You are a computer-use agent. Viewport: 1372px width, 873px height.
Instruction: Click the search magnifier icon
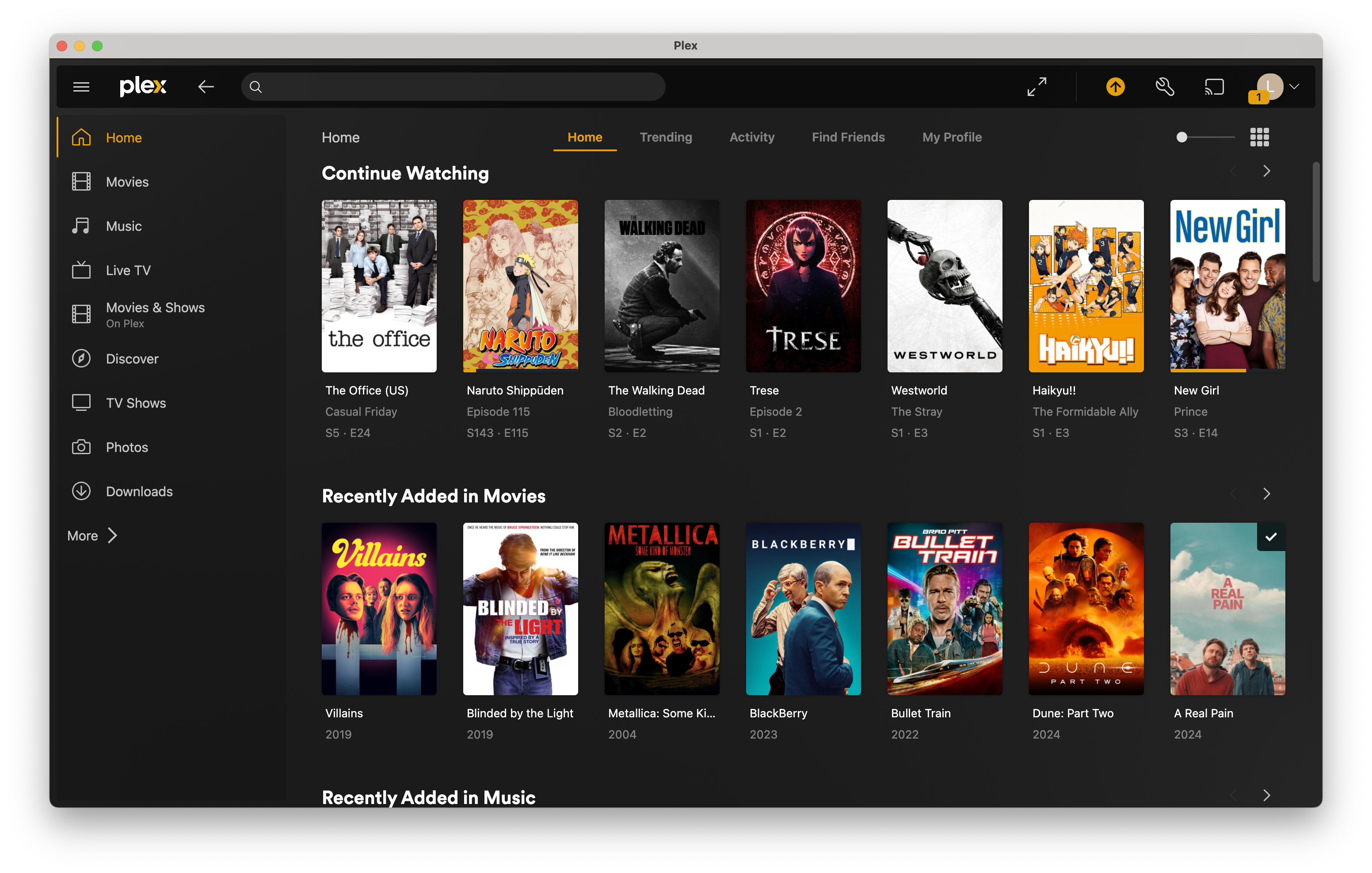pos(256,87)
